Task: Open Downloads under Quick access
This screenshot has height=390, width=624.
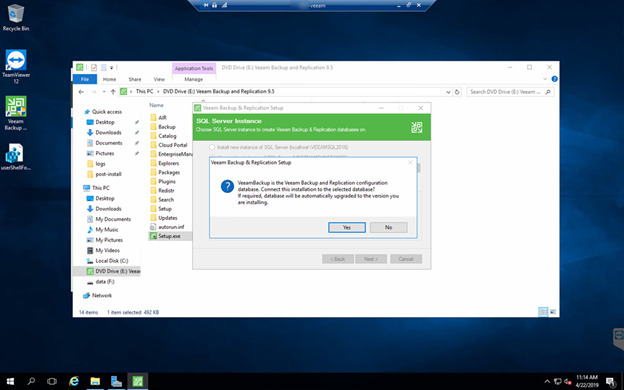Action: click(x=108, y=133)
